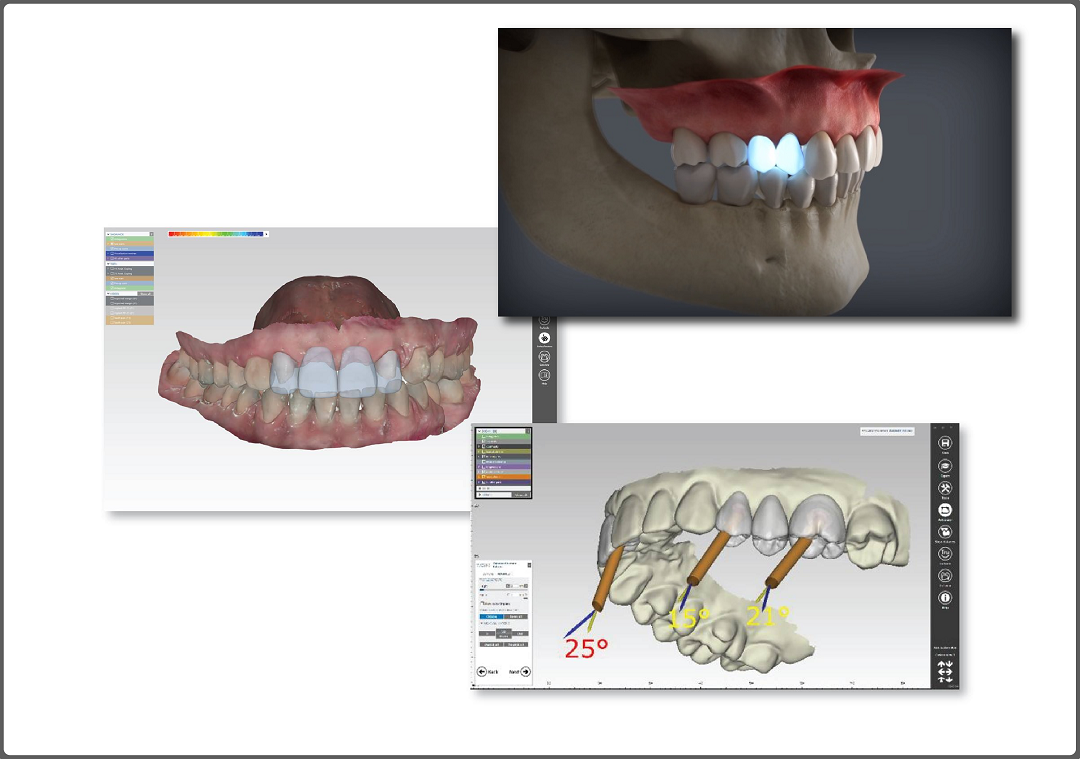
Task: Open the Expert mode icon
Action: [x=944, y=466]
